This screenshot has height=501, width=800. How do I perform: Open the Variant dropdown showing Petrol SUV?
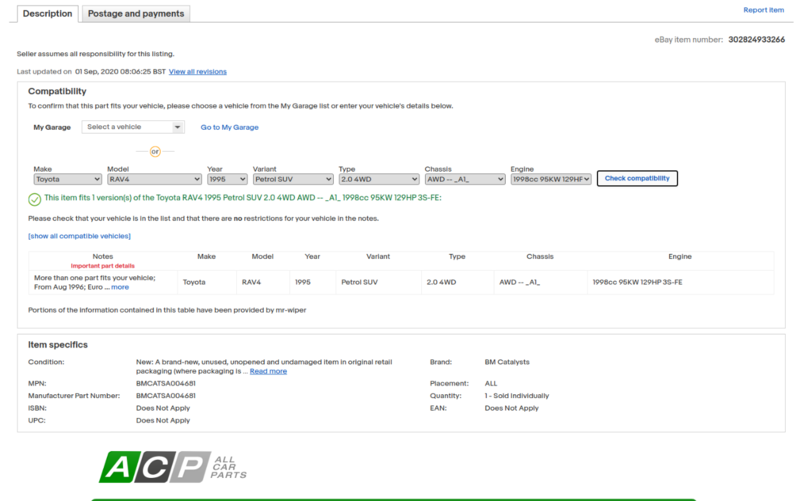(x=293, y=180)
